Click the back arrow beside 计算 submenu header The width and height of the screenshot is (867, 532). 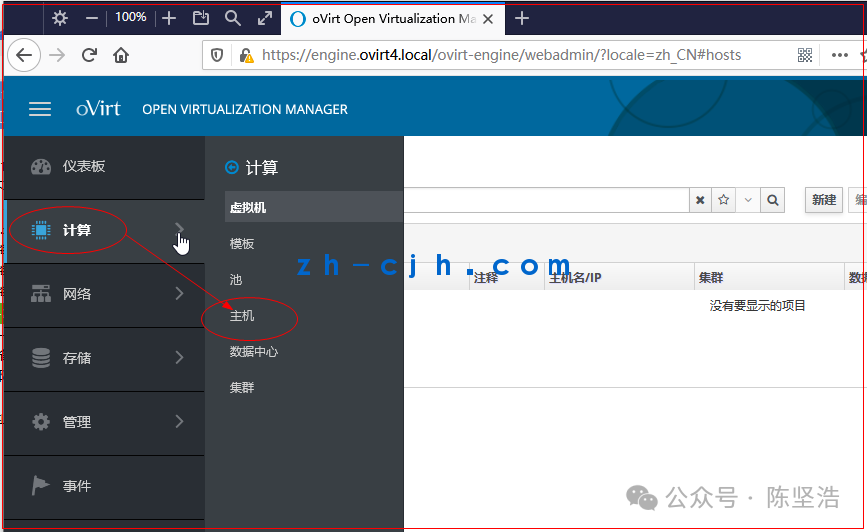[x=232, y=167]
